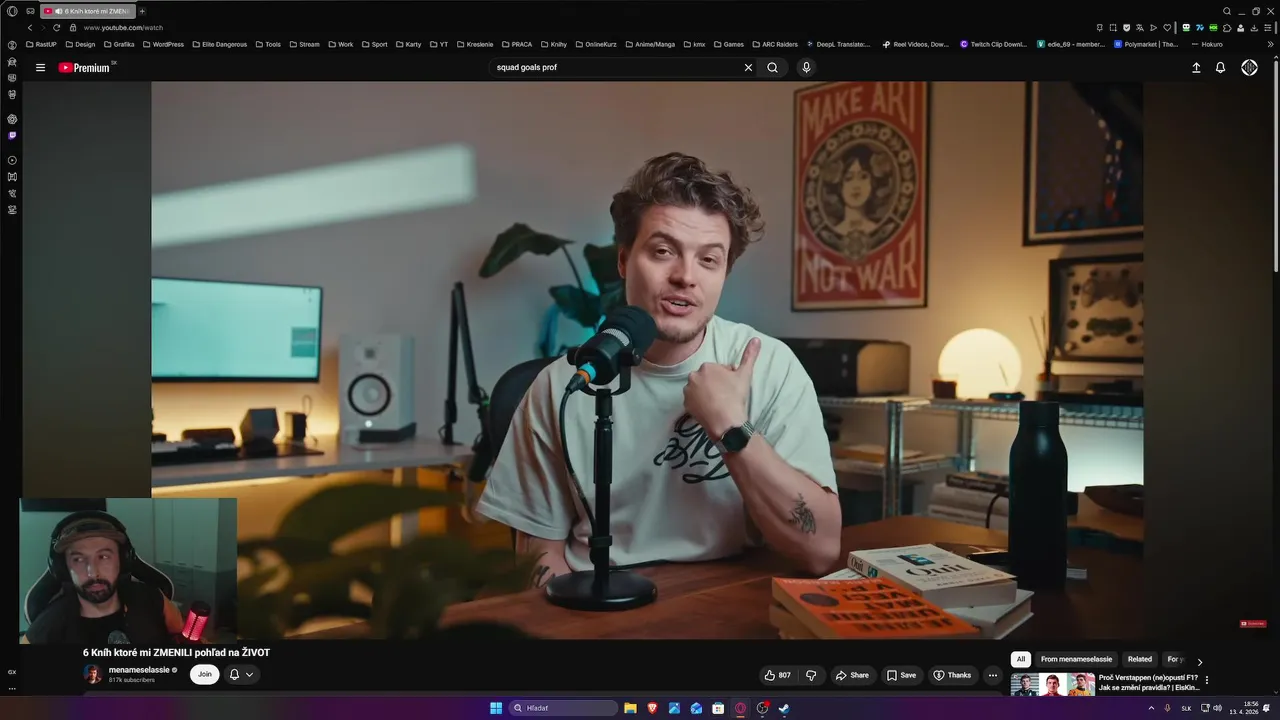Viewport: 1280px width, 720px height.
Task: Open Brave browser from taskbar
Action: 652,708
